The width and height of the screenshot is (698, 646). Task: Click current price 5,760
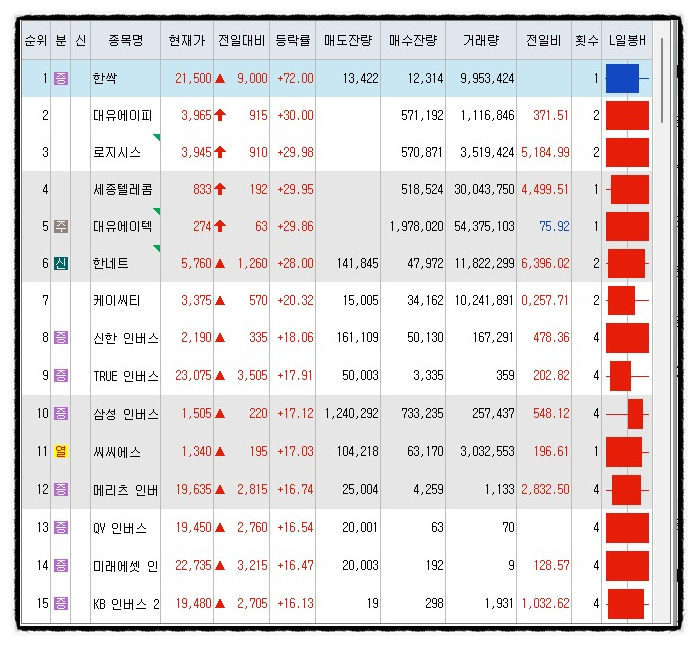(196, 263)
